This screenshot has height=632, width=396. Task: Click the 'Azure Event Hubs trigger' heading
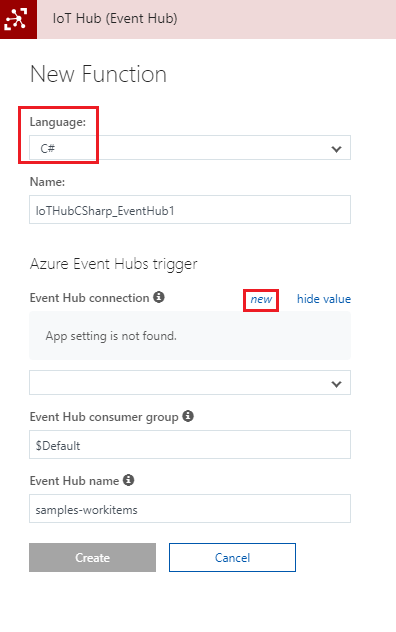114,264
